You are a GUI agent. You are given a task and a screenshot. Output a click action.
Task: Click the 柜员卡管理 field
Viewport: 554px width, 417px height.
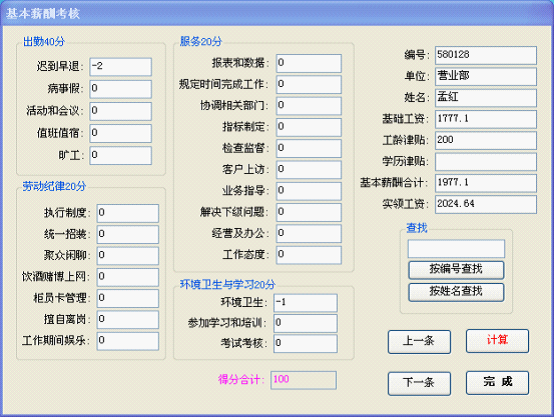click(128, 298)
